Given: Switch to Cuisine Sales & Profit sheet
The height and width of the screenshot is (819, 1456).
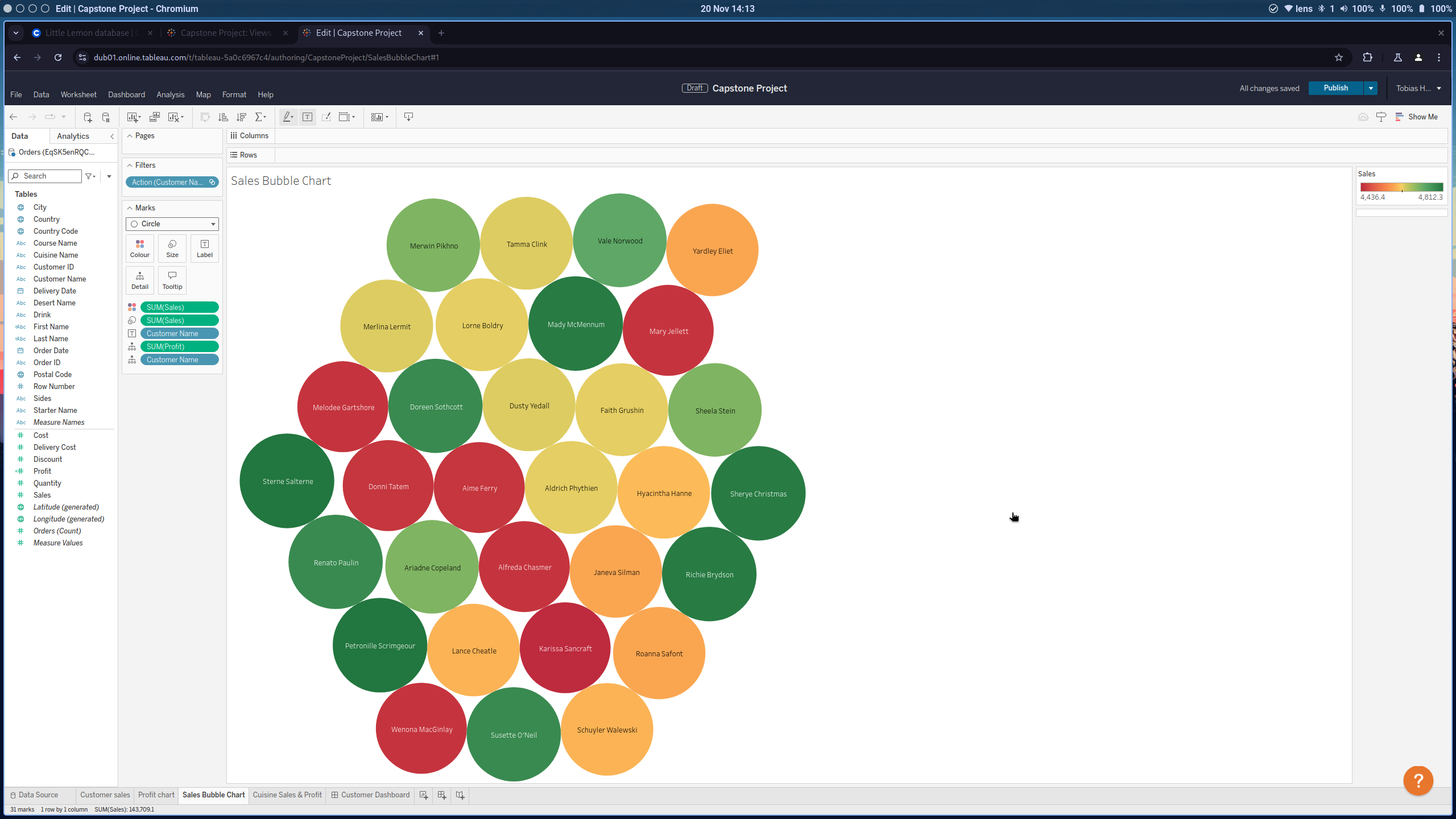Looking at the screenshot, I should (287, 795).
